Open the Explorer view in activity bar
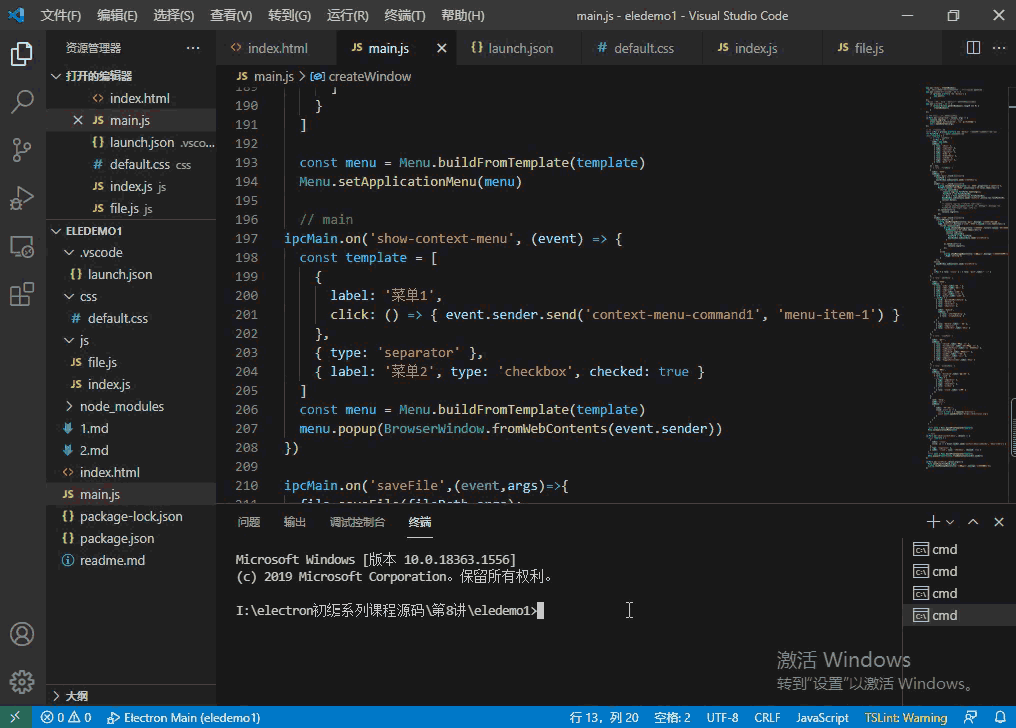Screen dimensions: 1016x728 (x=22, y=54)
